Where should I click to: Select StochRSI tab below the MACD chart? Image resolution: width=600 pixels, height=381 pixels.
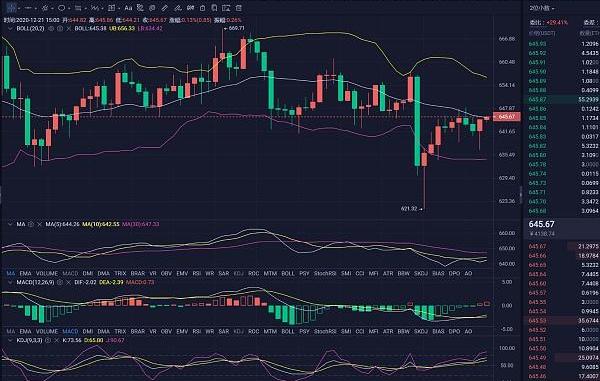click(x=325, y=331)
